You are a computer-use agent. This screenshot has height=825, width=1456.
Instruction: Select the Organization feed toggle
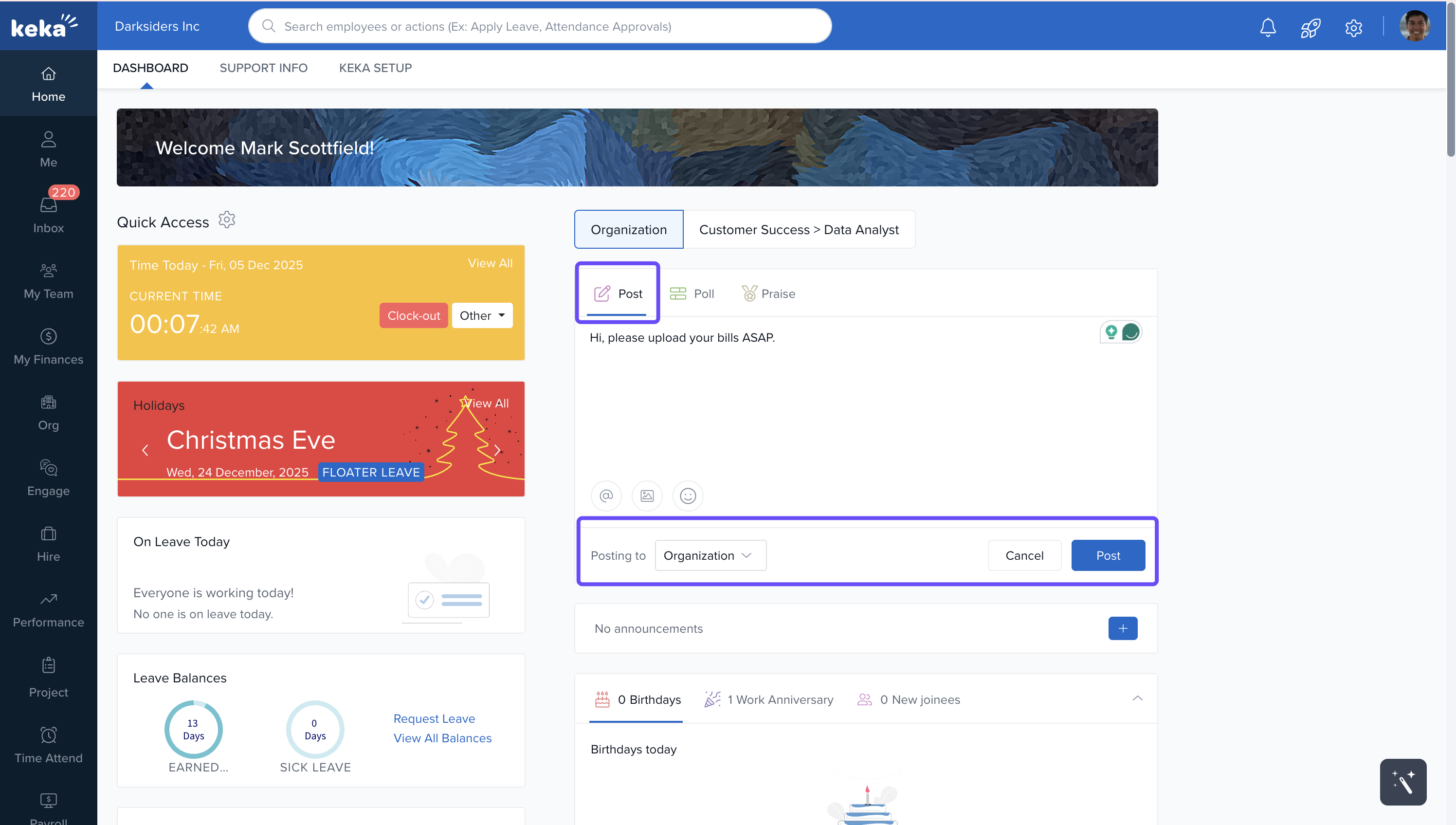pyautogui.click(x=629, y=229)
